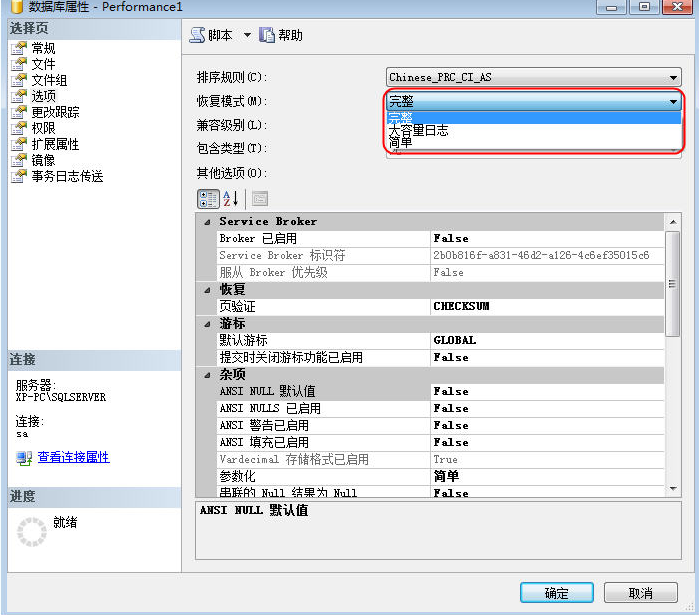Open the 脚本 dropdown arrow
The width and height of the screenshot is (699, 615).
pyautogui.click(x=247, y=35)
